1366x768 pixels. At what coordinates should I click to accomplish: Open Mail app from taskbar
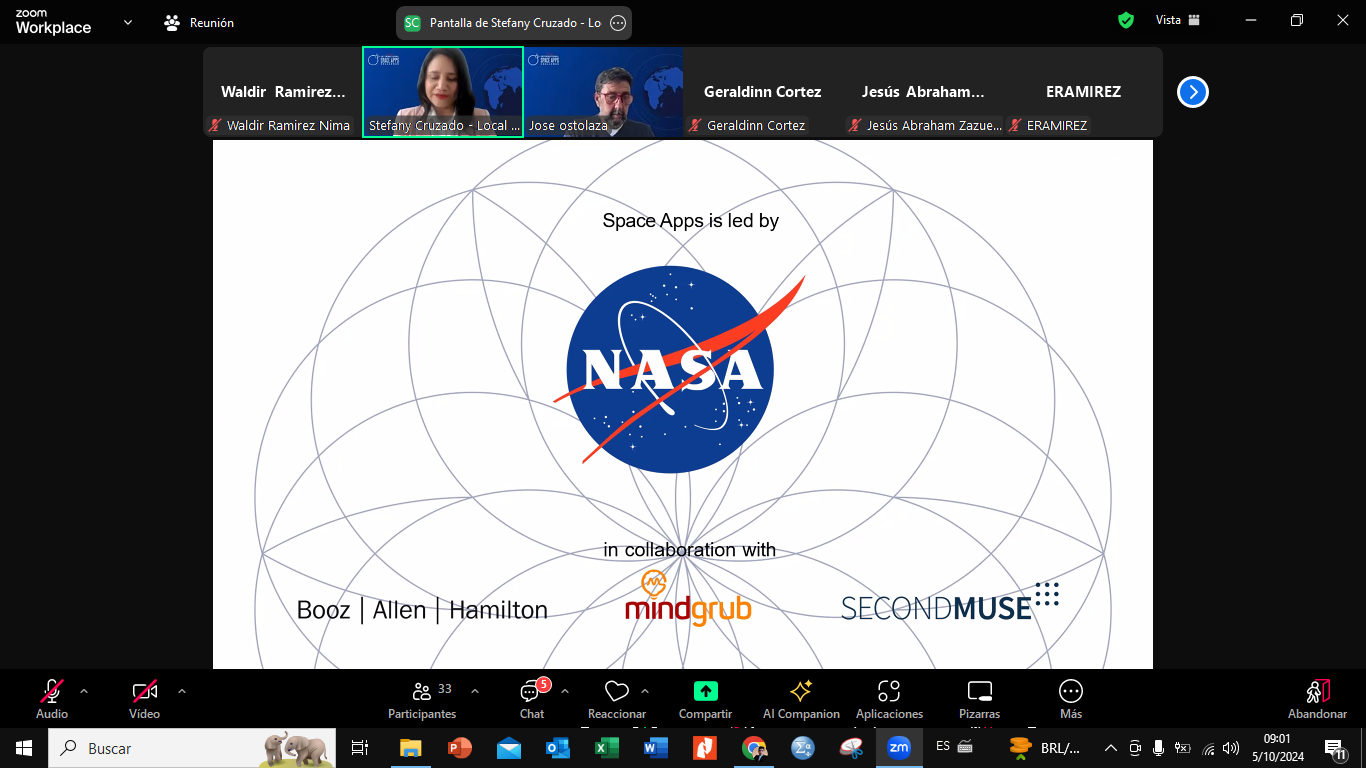tap(509, 748)
